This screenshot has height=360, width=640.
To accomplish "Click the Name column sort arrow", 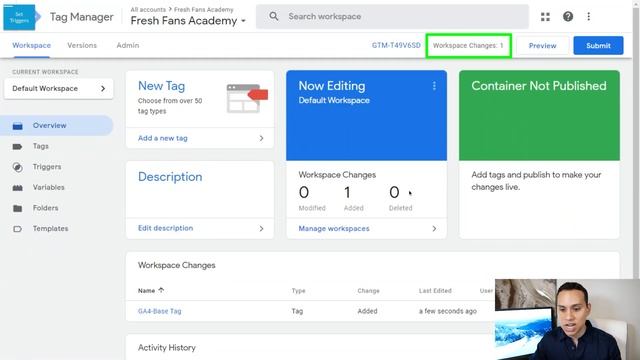I will (161, 290).
